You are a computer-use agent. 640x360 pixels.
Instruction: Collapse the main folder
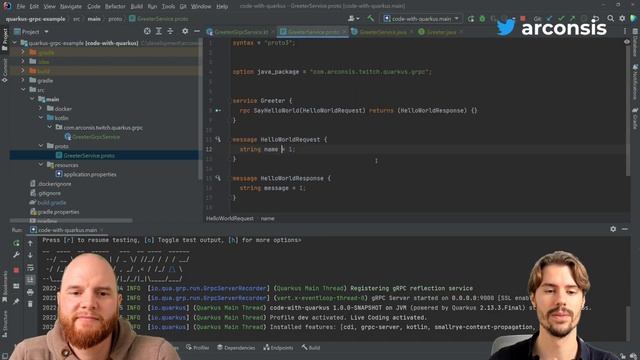(32, 99)
